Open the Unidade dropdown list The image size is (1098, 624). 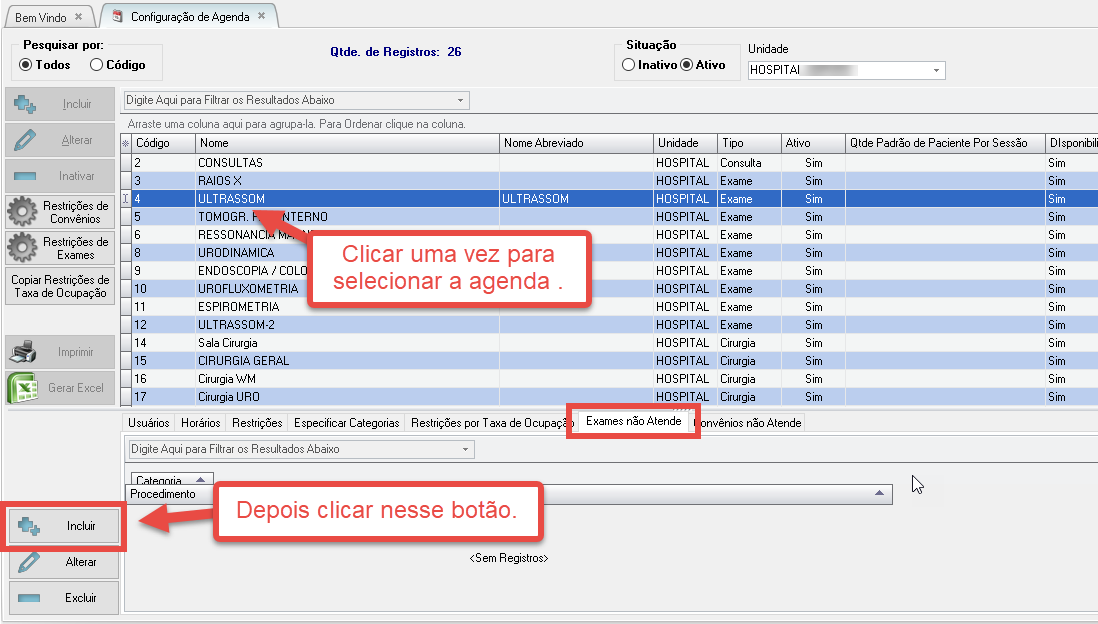click(x=936, y=70)
